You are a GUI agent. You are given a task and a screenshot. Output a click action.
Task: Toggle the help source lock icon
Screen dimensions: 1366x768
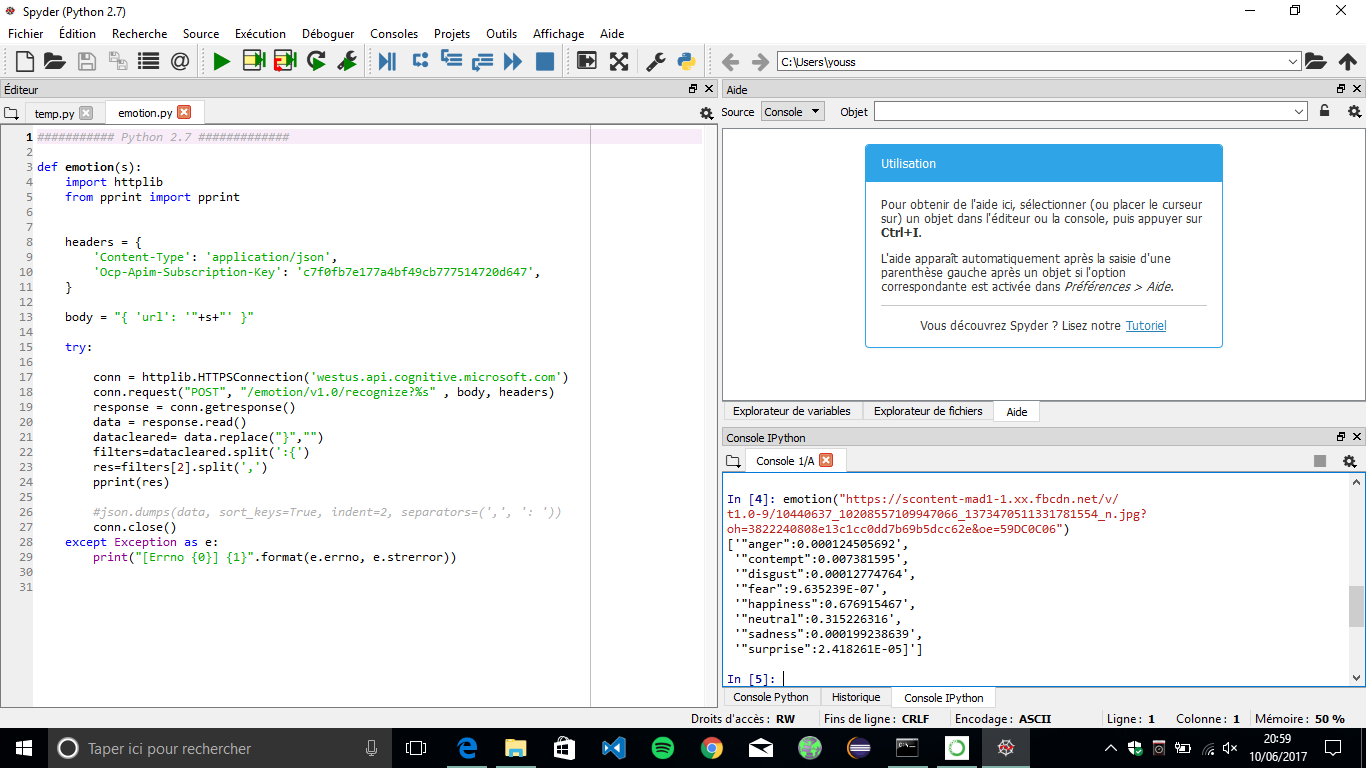tap(1325, 111)
